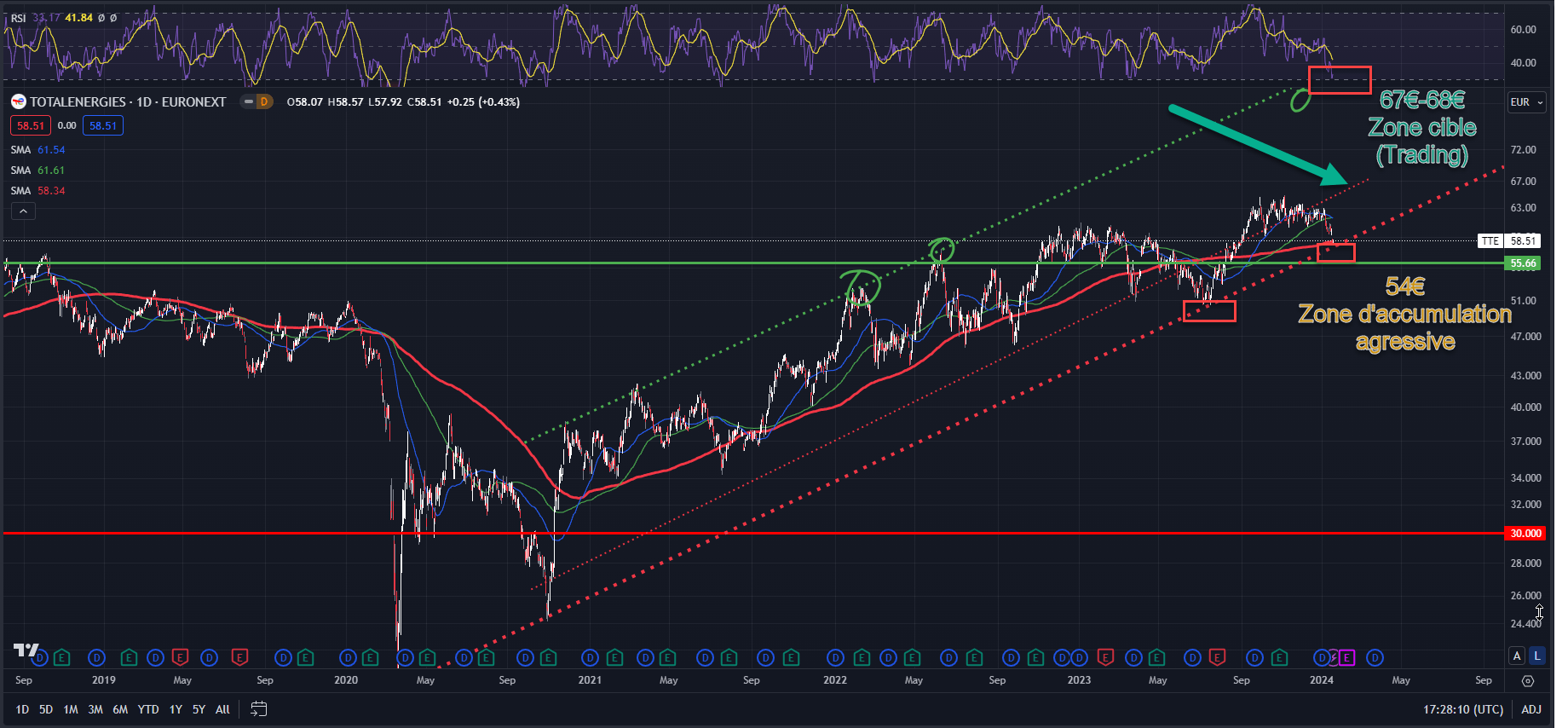Click the purple lightning event marker
Image resolution: width=1568 pixels, height=728 pixels.
coord(1335,658)
